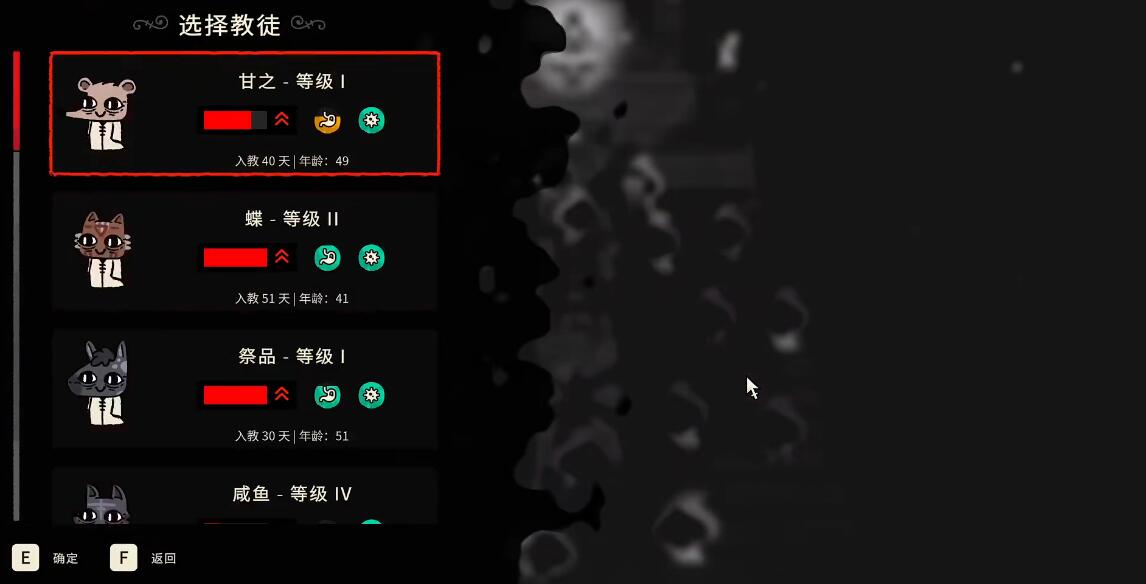Select the 蝶 - 等级 II title
1146x584 pixels.
(x=292, y=219)
